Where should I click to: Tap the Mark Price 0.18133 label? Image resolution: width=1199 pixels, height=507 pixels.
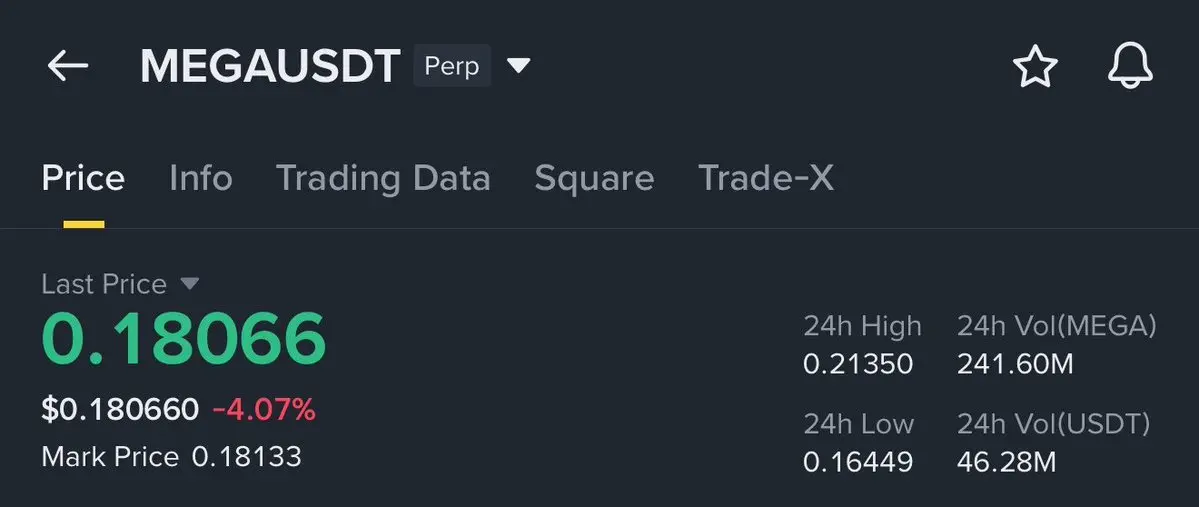coord(171,457)
